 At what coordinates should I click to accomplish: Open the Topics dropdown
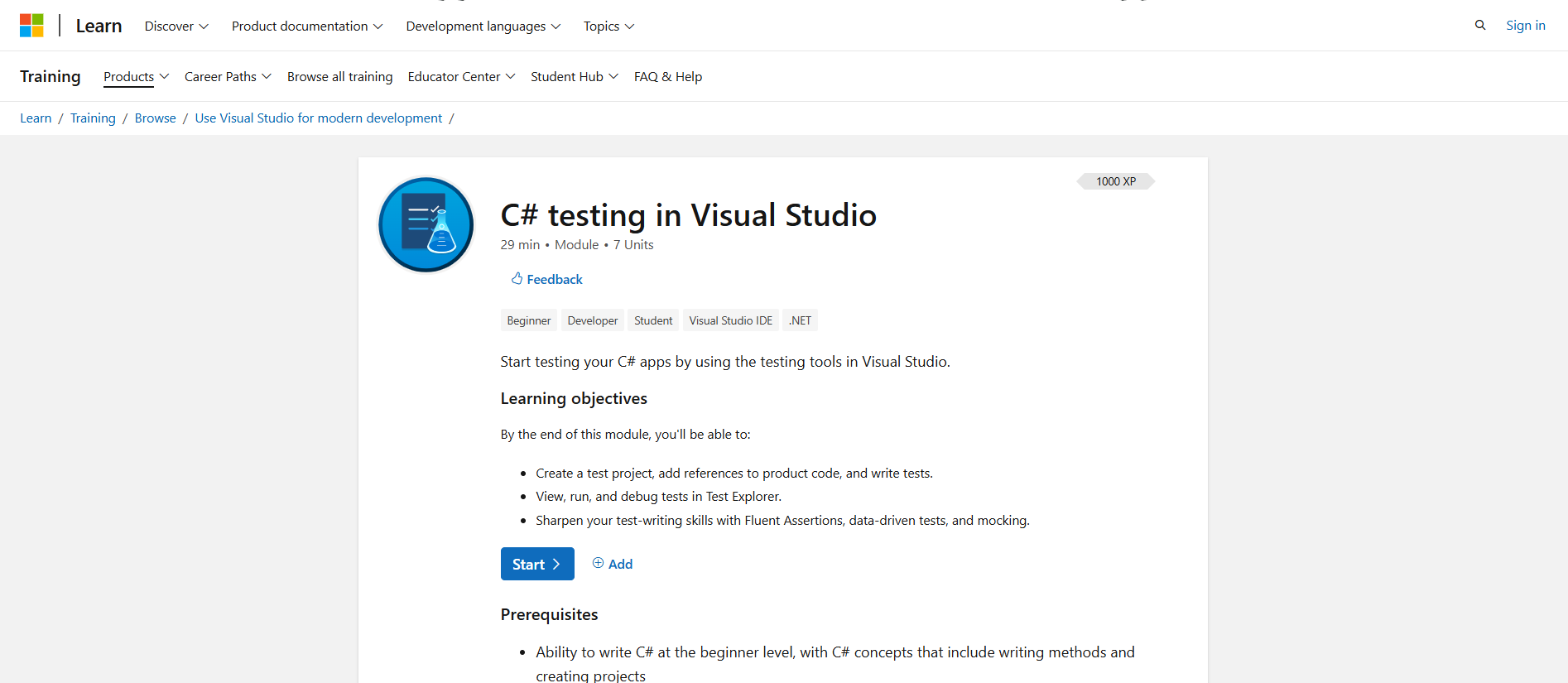click(608, 26)
